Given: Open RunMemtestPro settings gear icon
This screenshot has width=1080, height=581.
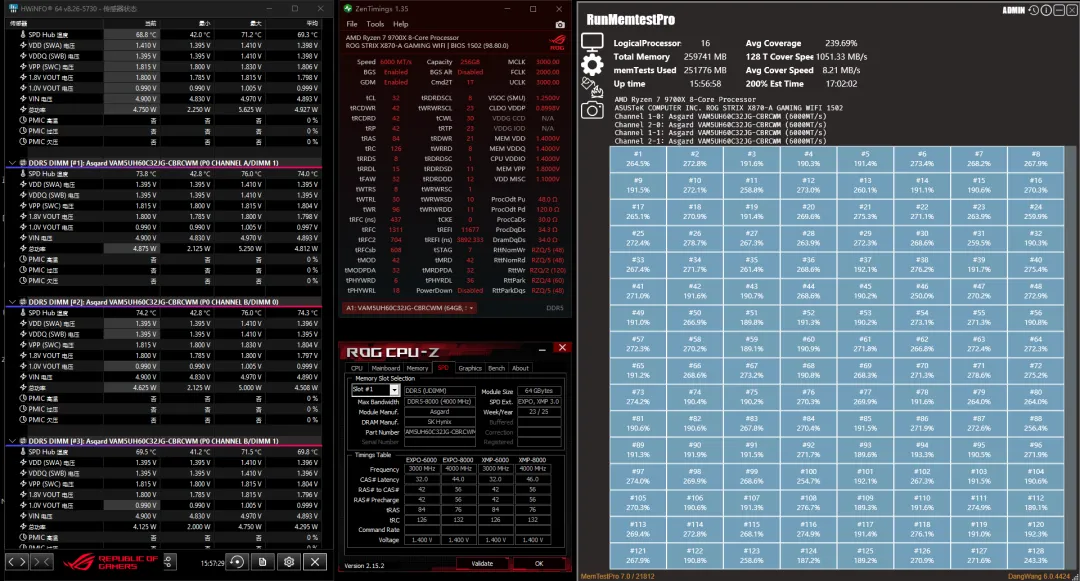Looking at the screenshot, I should click(592, 65).
